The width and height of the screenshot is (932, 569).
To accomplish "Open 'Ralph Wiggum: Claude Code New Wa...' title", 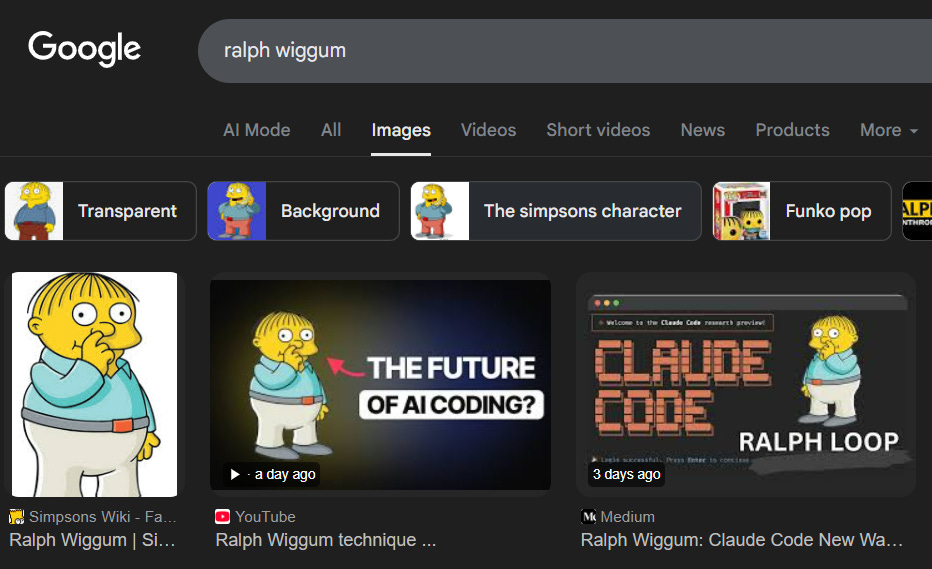I will coord(742,540).
